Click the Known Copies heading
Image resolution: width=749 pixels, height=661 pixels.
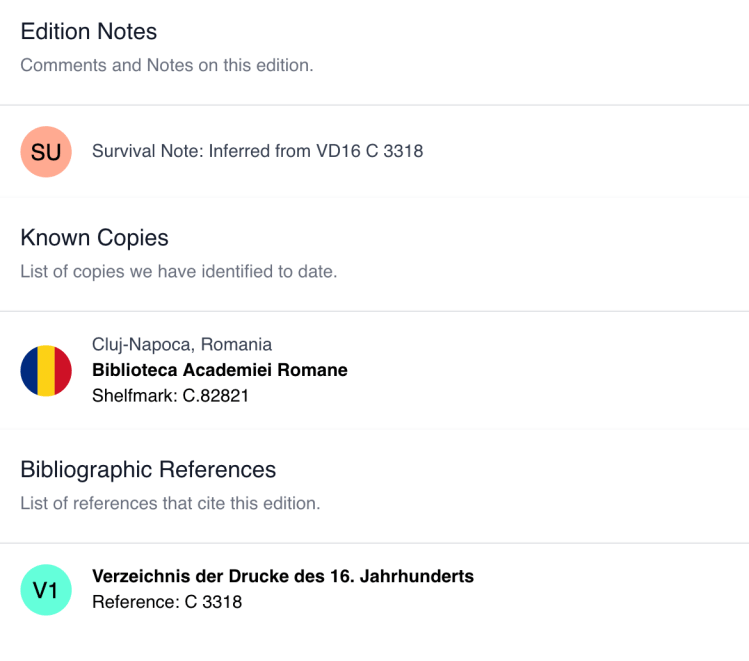coord(94,238)
